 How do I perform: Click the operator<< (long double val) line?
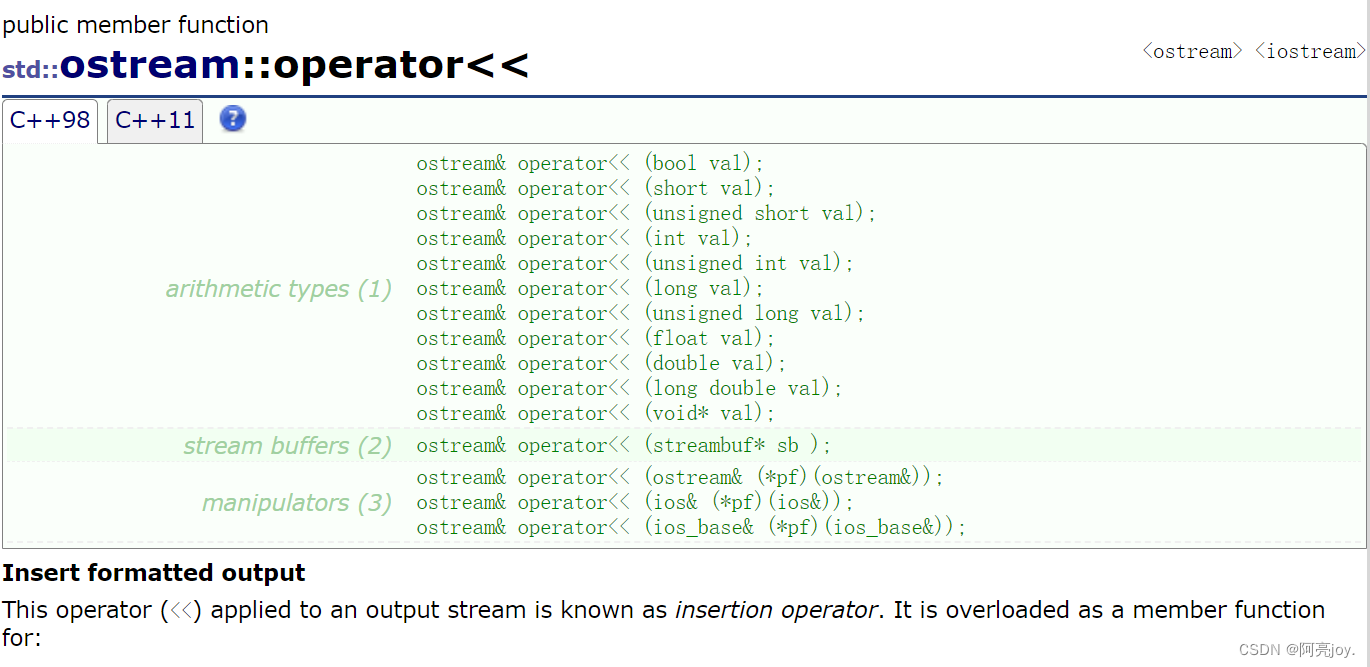pyautogui.click(x=629, y=389)
